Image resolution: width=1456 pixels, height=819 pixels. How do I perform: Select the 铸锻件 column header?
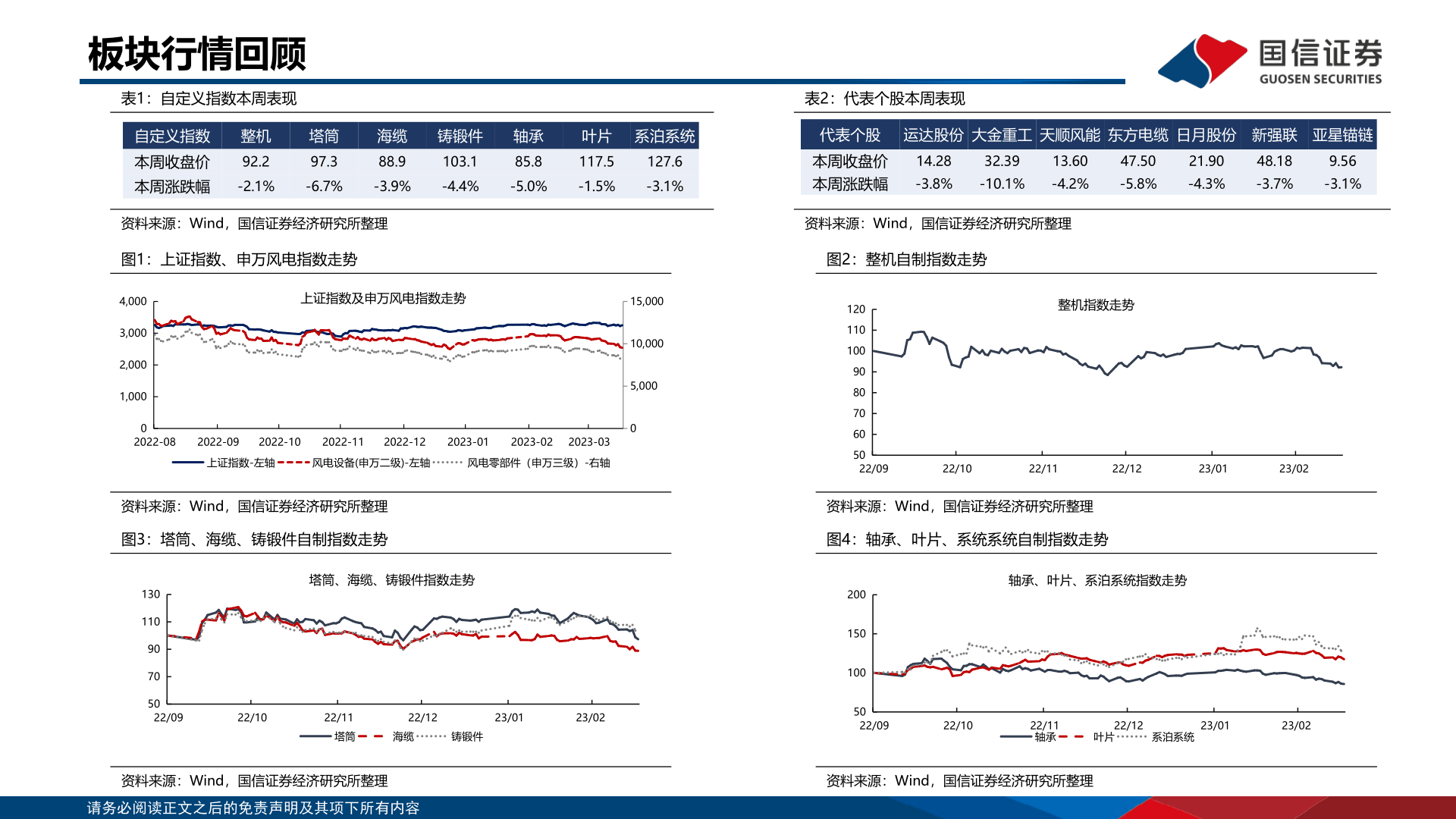(460, 136)
